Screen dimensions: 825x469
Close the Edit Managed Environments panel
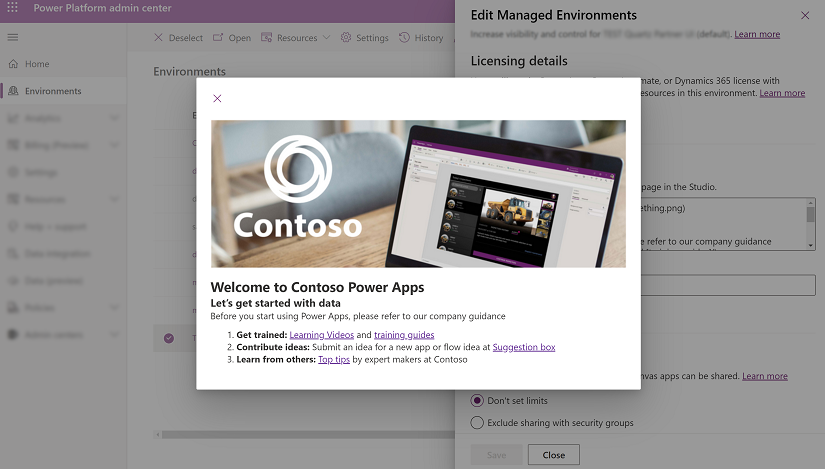pyautogui.click(x=805, y=15)
